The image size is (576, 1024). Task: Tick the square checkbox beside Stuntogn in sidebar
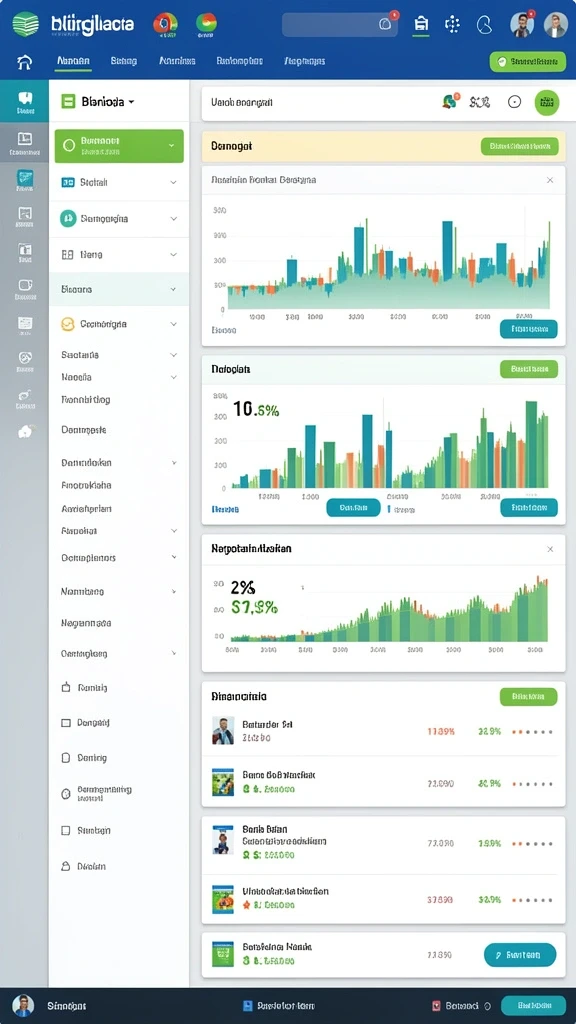65,831
